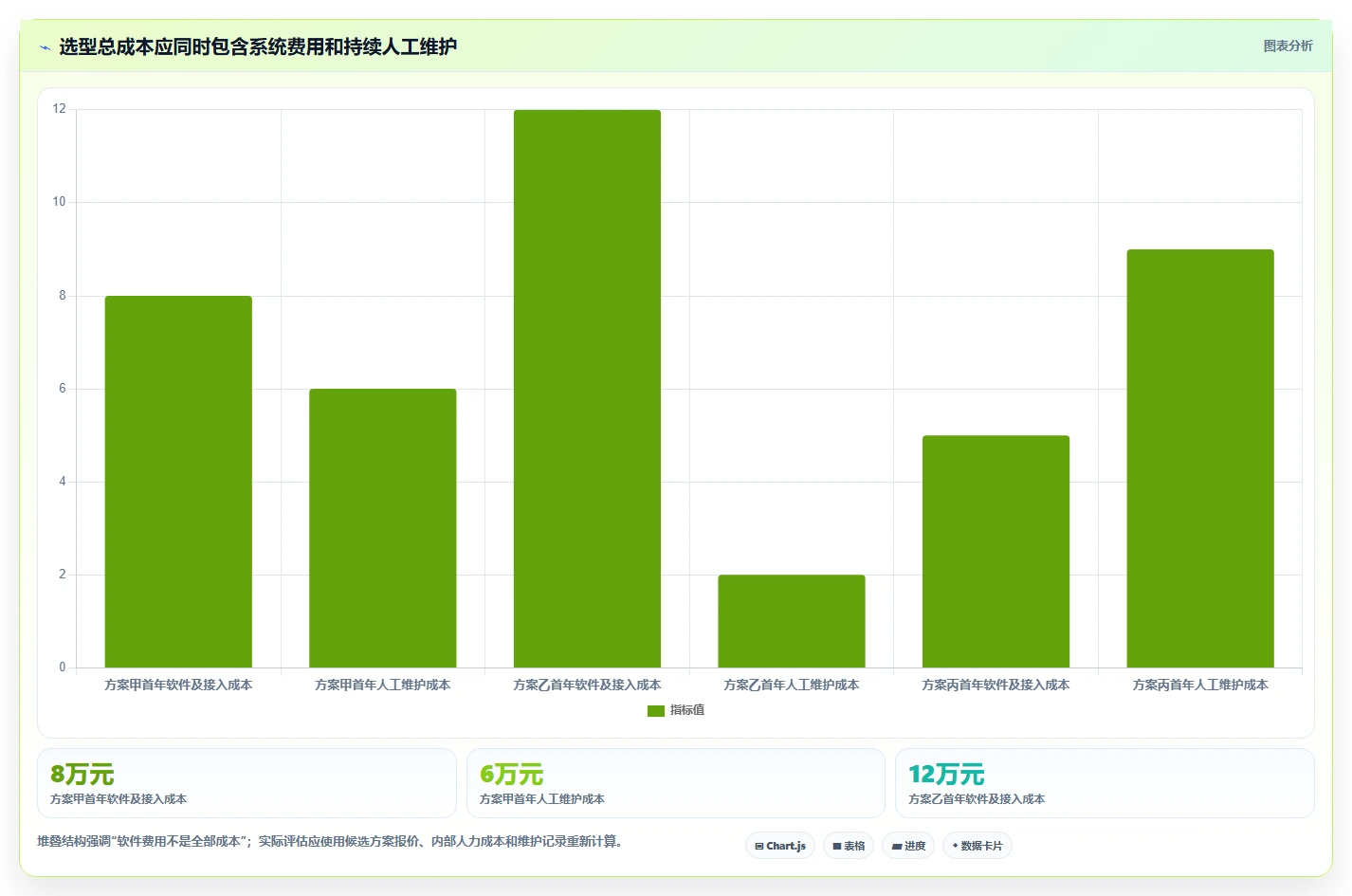Open the 6万元 data card
This screenshot has height=896, width=1352.
point(676,783)
